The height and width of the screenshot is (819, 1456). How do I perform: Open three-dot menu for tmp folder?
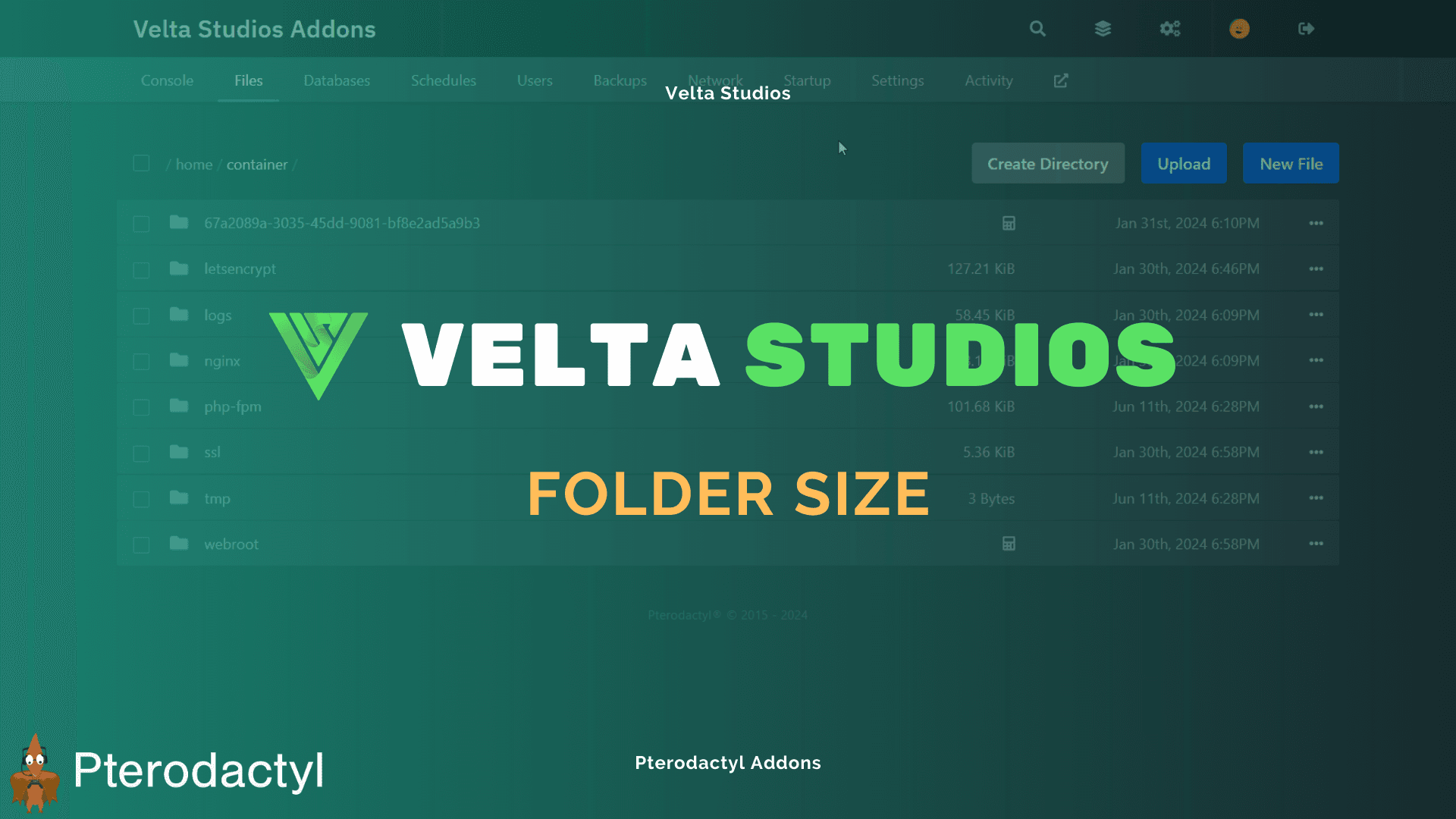(x=1316, y=498)
